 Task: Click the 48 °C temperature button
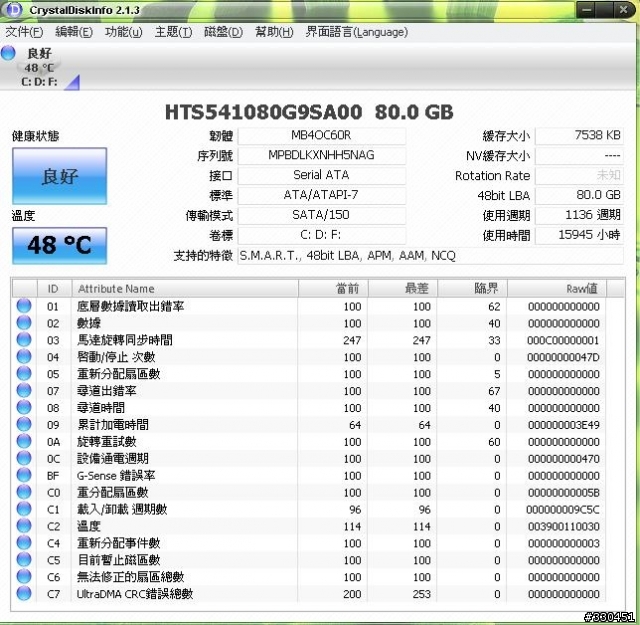click(x=60, y=245)
